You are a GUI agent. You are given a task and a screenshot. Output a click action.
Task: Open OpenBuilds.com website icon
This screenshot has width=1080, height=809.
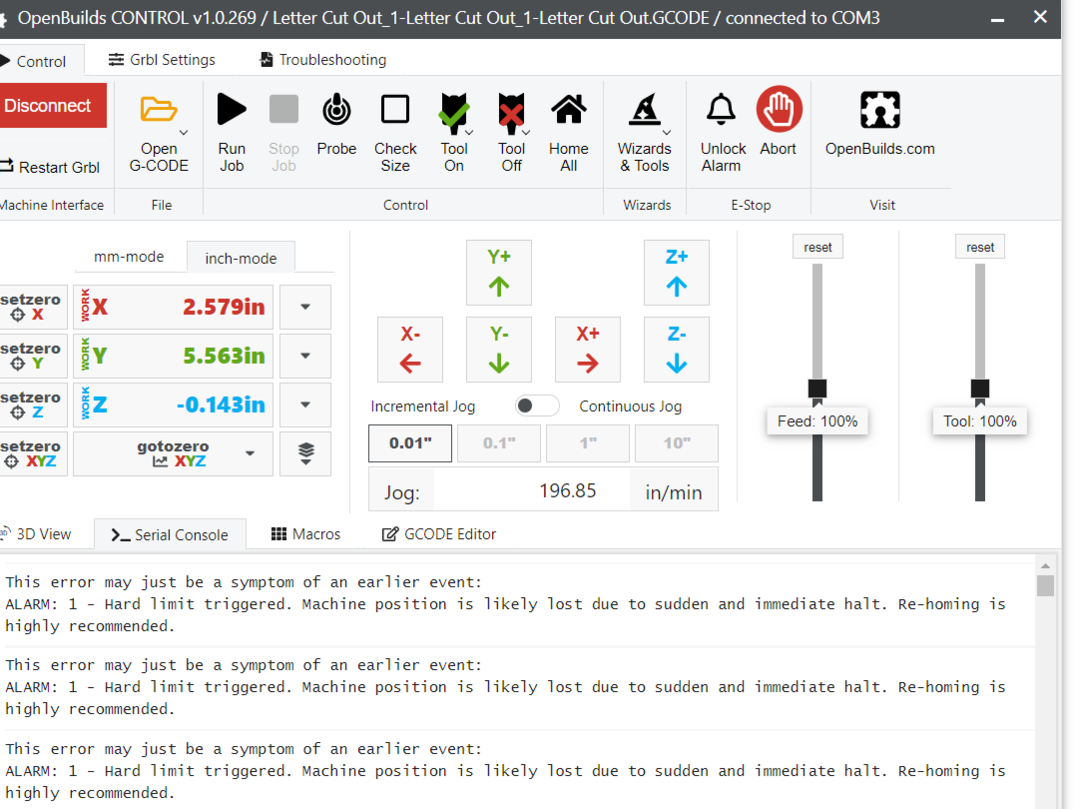tap(879, 110)
